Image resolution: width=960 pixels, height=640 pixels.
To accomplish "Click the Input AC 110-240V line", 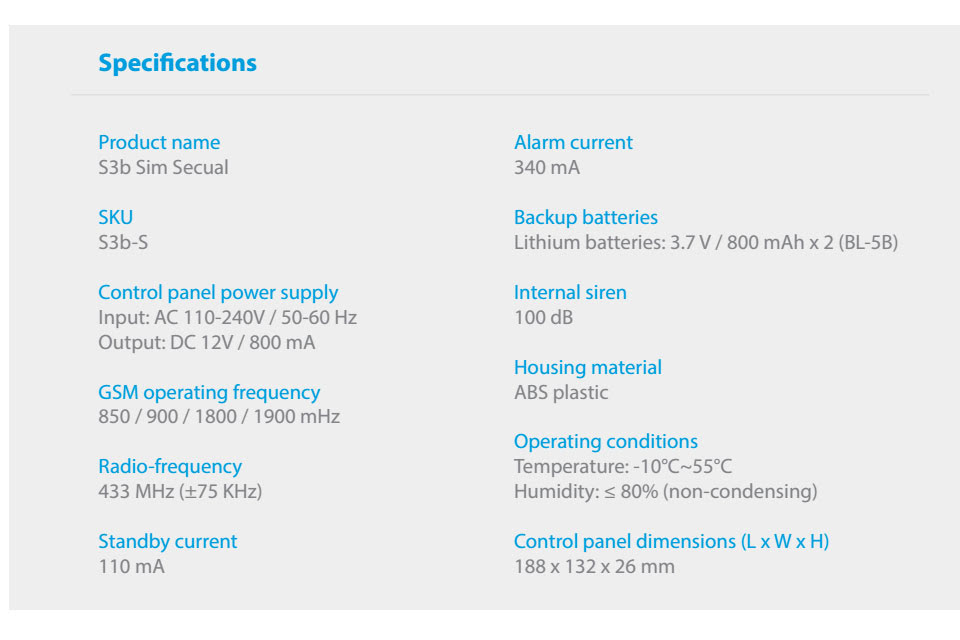I will coord(228,317).
